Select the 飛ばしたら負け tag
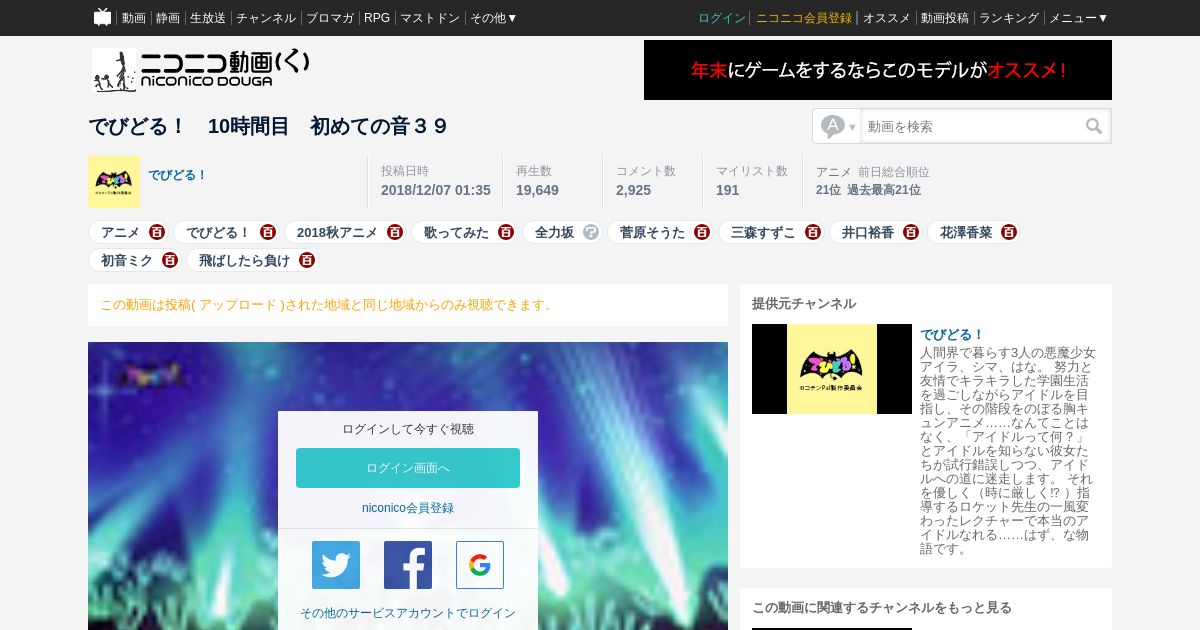1200x630 pixels. point(244,260)
